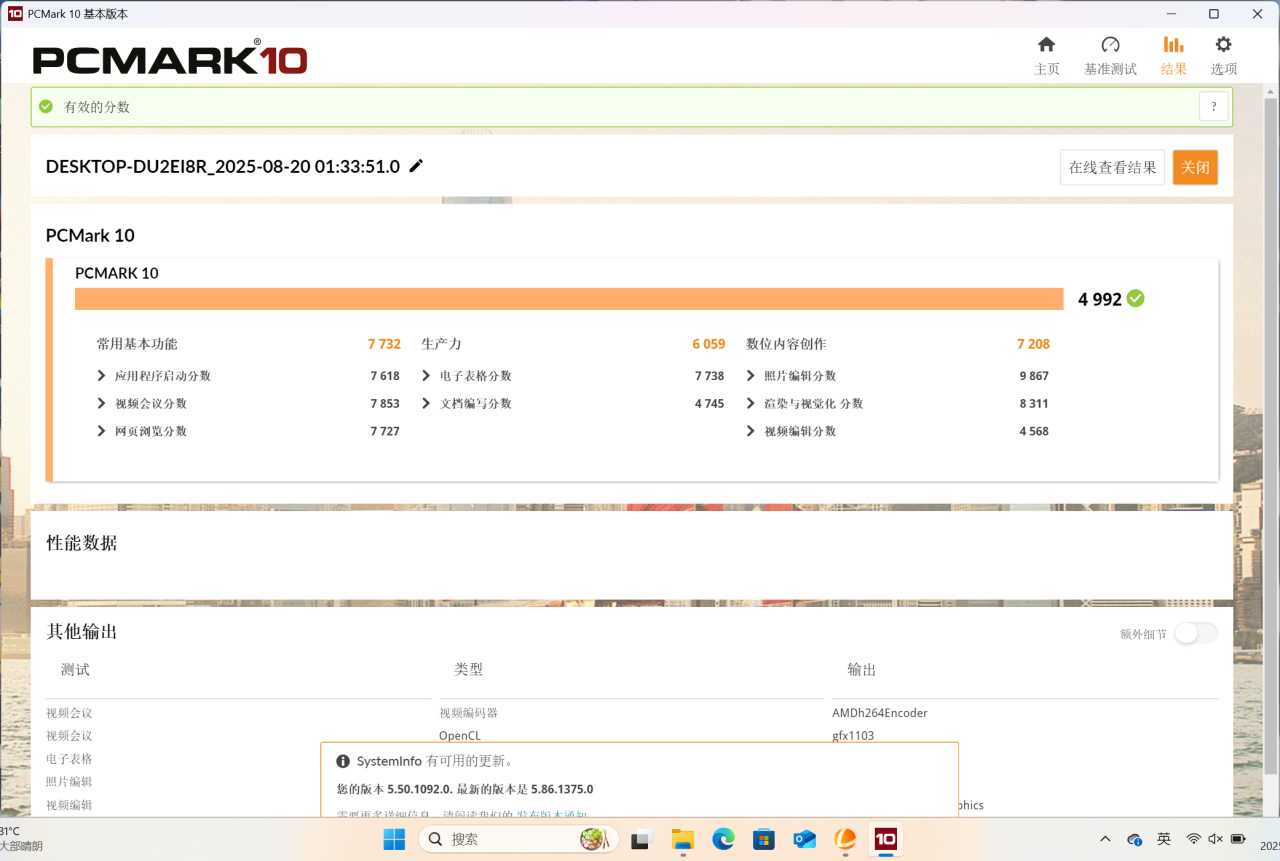The height and width of the screenshot is (861, 1280).
Task: Click the 其他输出 section heading
Action: pos(82,631)
